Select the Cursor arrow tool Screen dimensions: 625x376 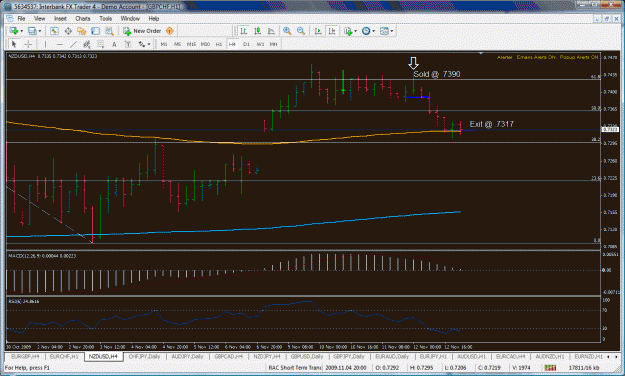(x=14, y=44)
